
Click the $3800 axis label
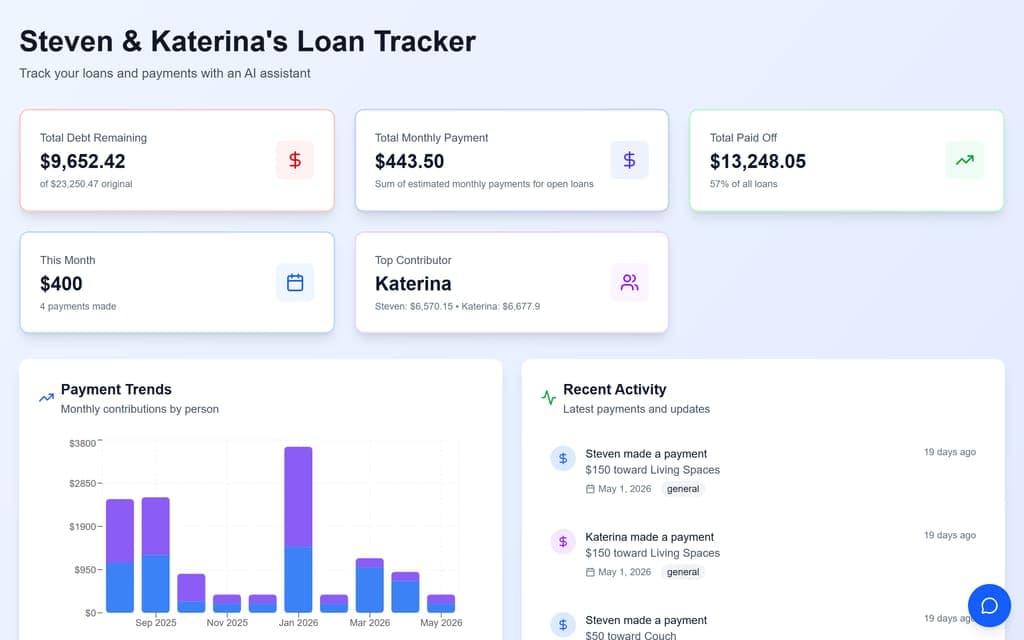pos(82,443)
